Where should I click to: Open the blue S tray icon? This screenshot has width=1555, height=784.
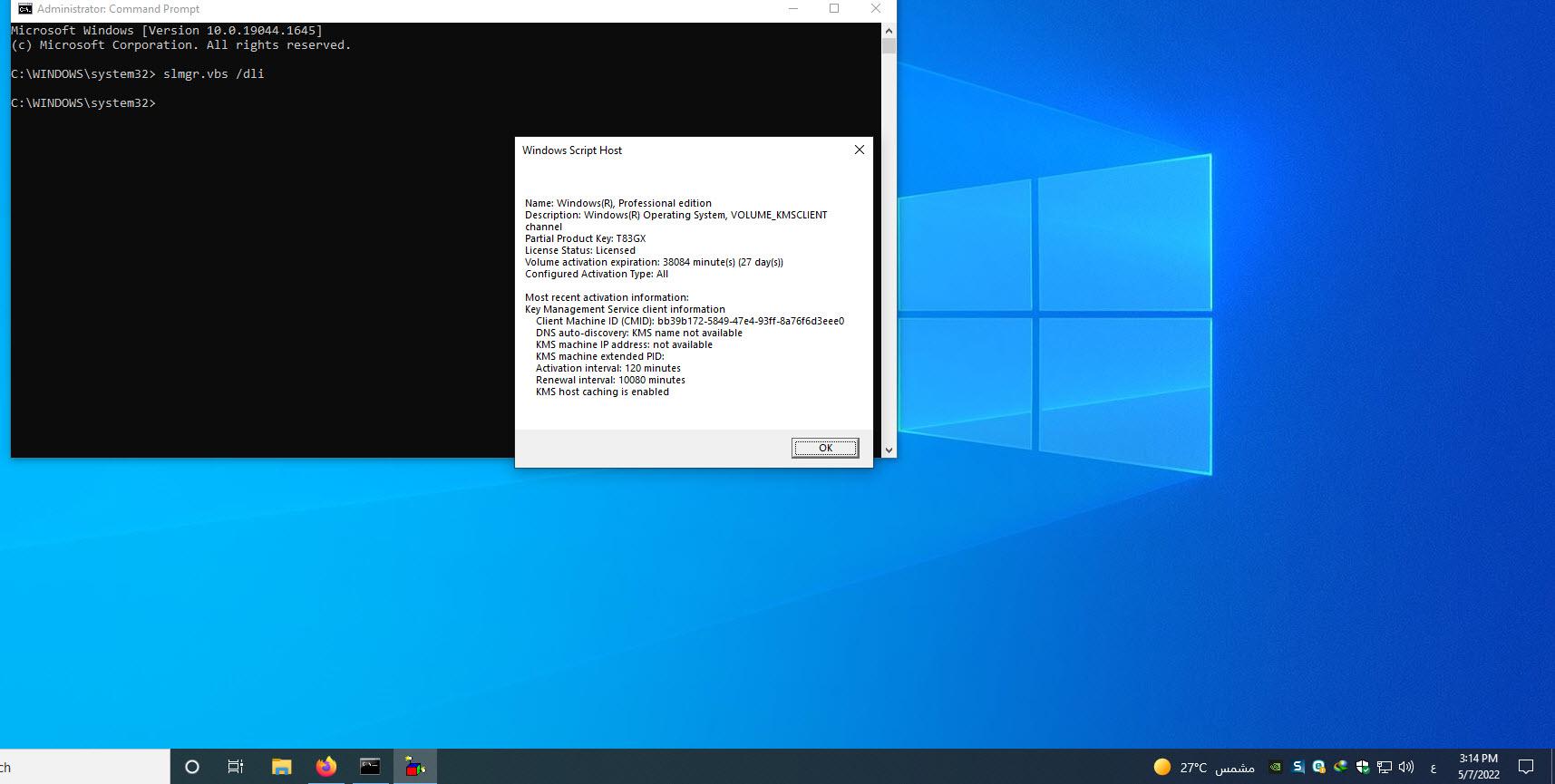tap(1297, 767)
